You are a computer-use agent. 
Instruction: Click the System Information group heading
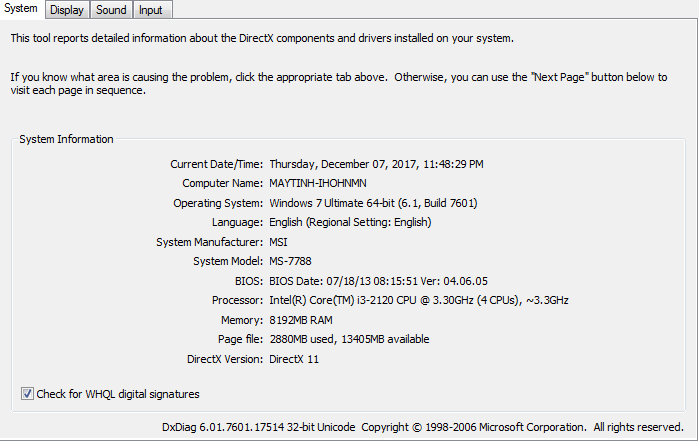[66, 139]
